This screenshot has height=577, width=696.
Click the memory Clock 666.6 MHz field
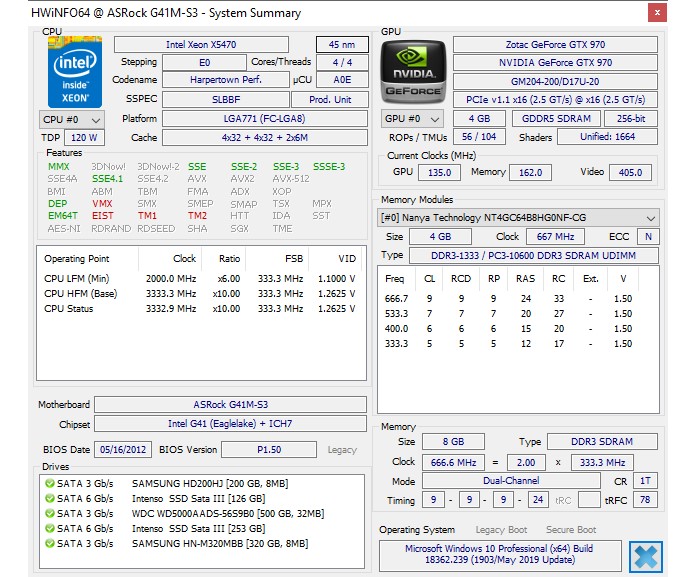453,462
